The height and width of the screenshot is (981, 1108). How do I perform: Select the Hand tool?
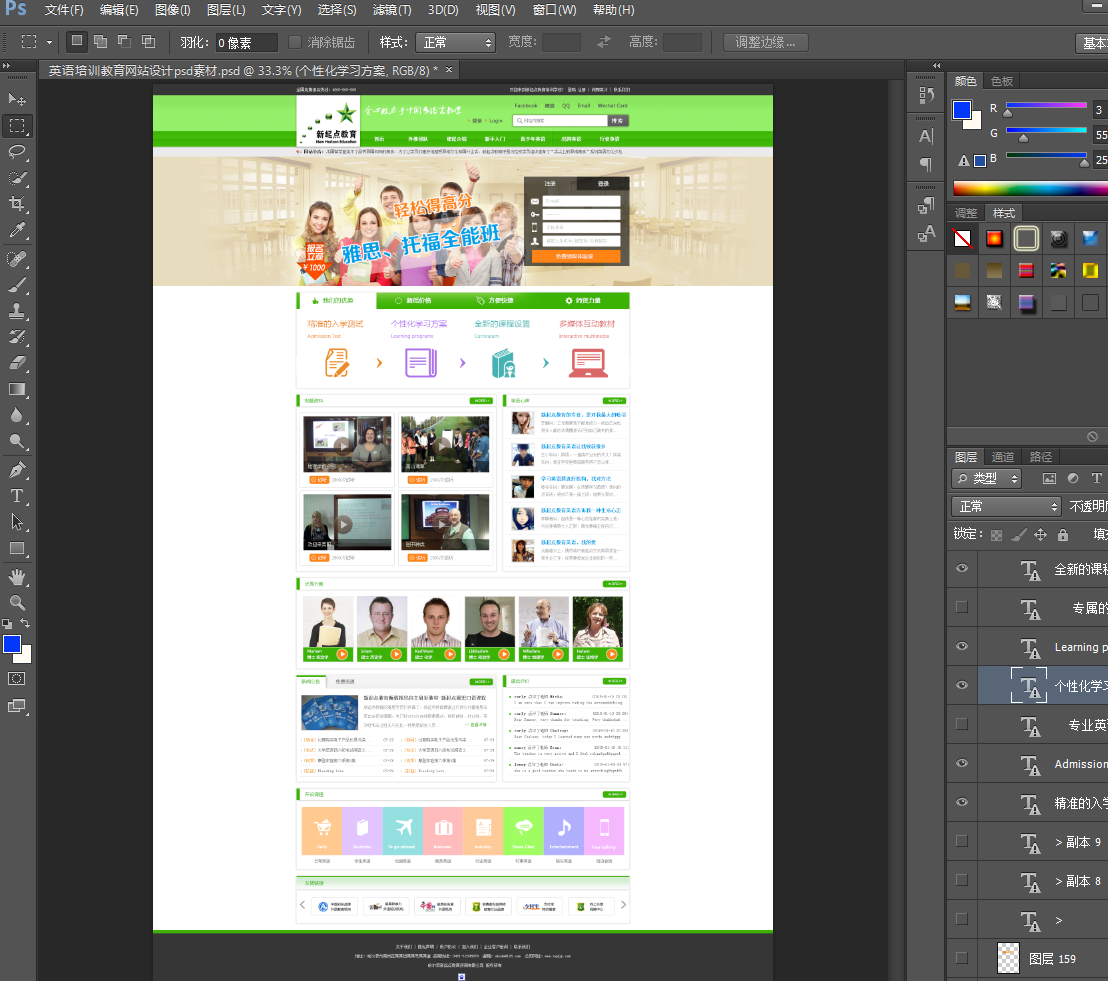(x=17, y=577)
